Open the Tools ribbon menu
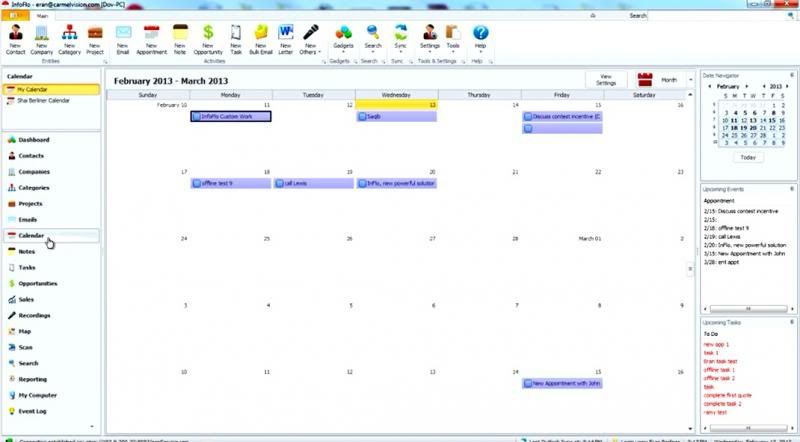This screenshot has height=442, width=800. point(453,40)
